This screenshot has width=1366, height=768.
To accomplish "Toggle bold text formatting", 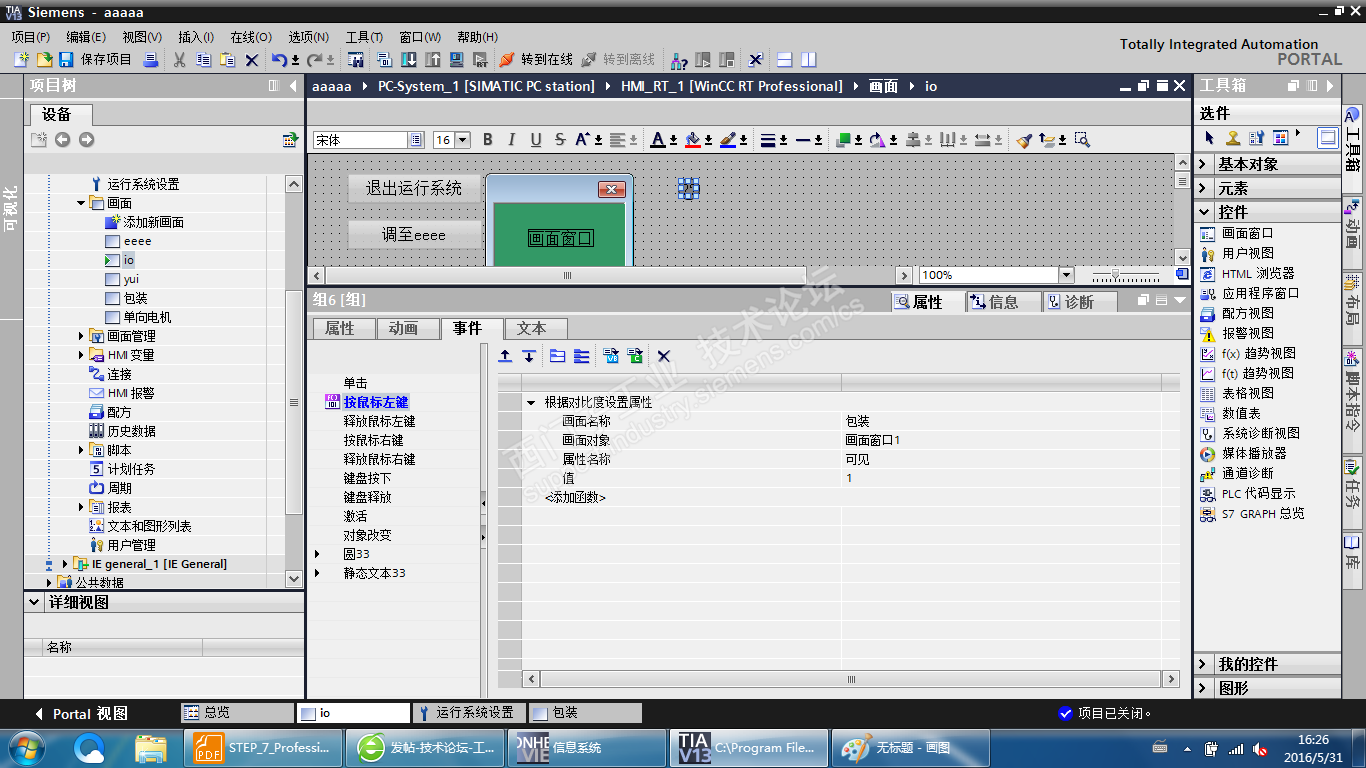I will (x=488, y=140).
